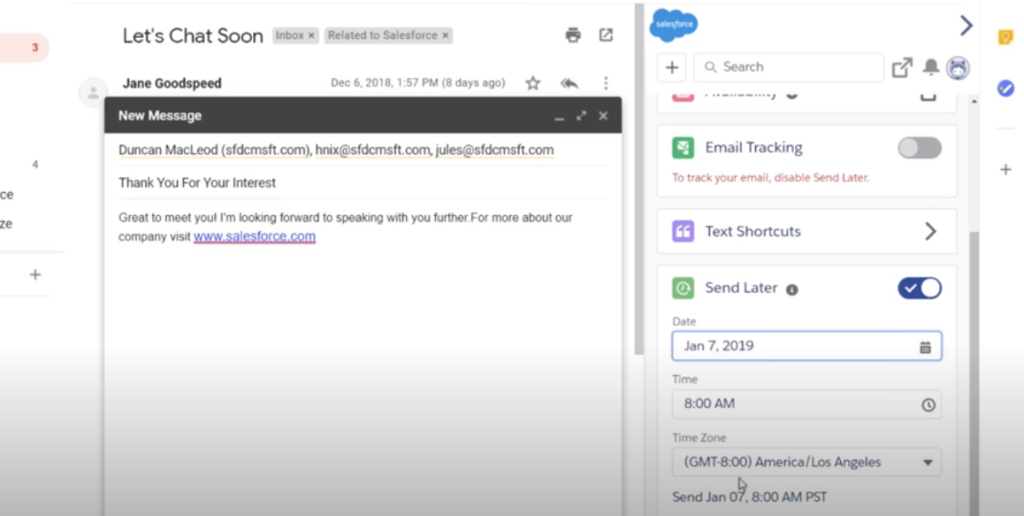Viewport: 1024px width, 516px height.
Task: Open Salesforce pop-out external link icon
Action: click(902, 67)
